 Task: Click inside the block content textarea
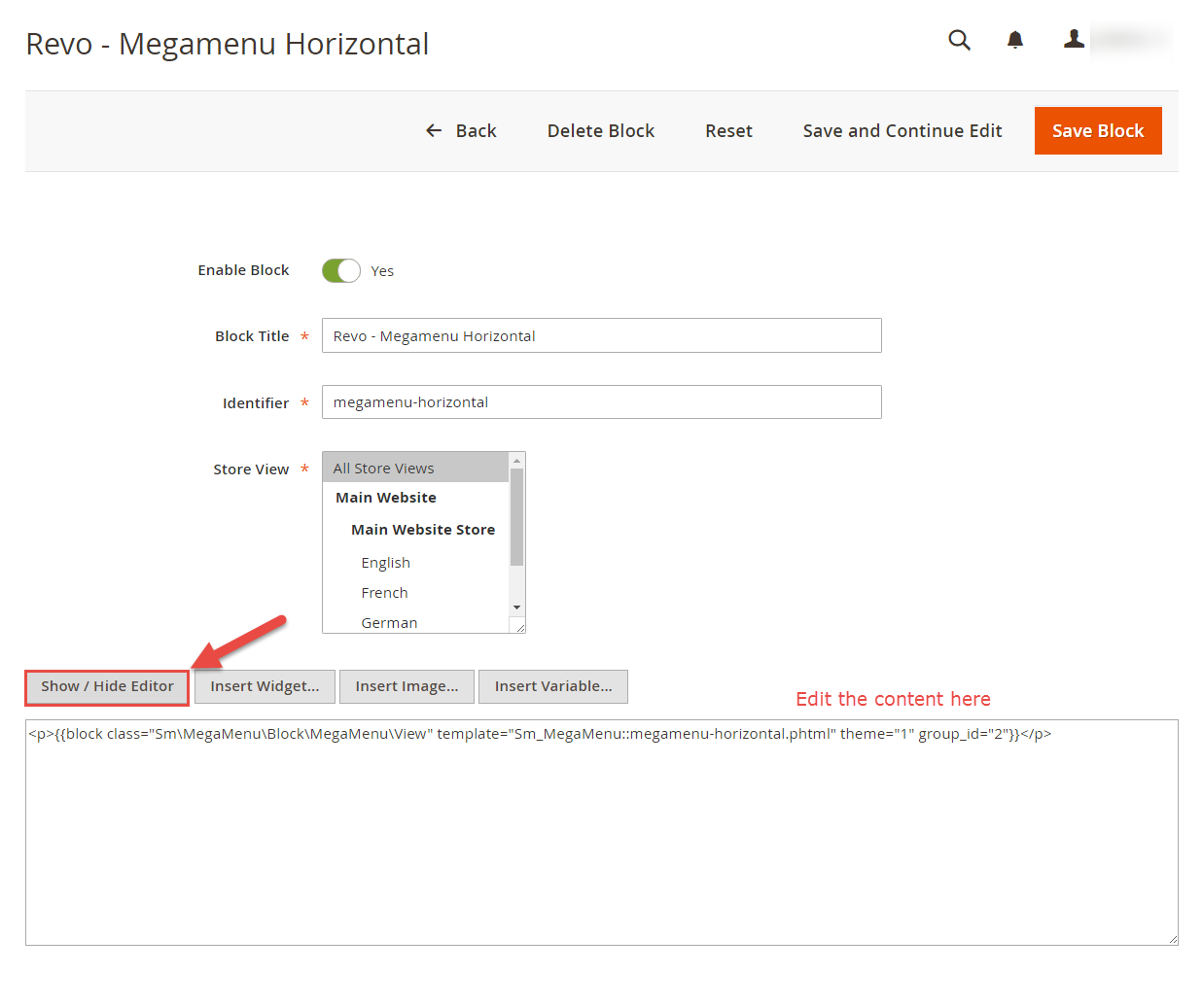point(602,832)
